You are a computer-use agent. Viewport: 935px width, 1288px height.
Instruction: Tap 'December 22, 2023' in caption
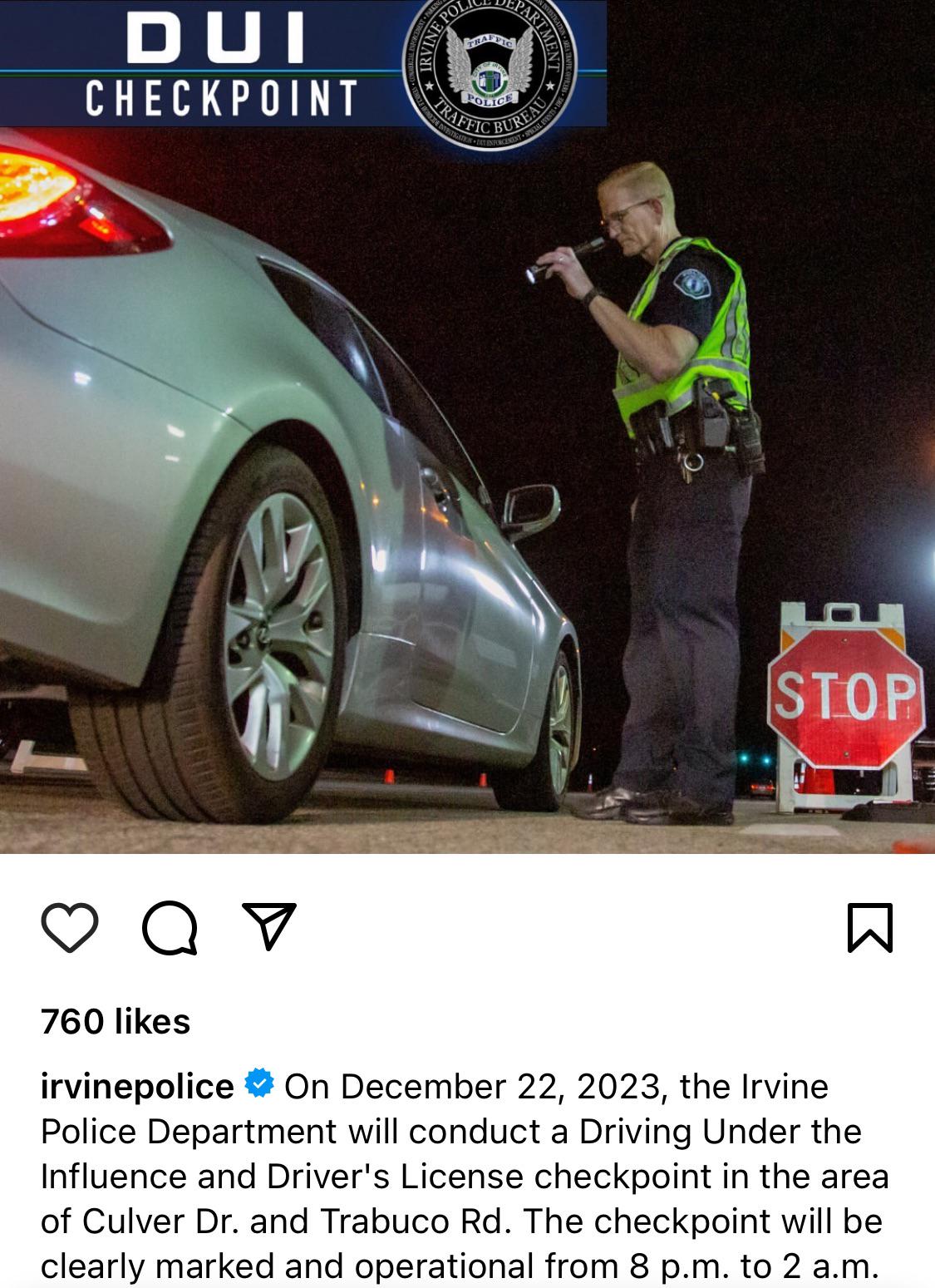(x=500, y=1087)
